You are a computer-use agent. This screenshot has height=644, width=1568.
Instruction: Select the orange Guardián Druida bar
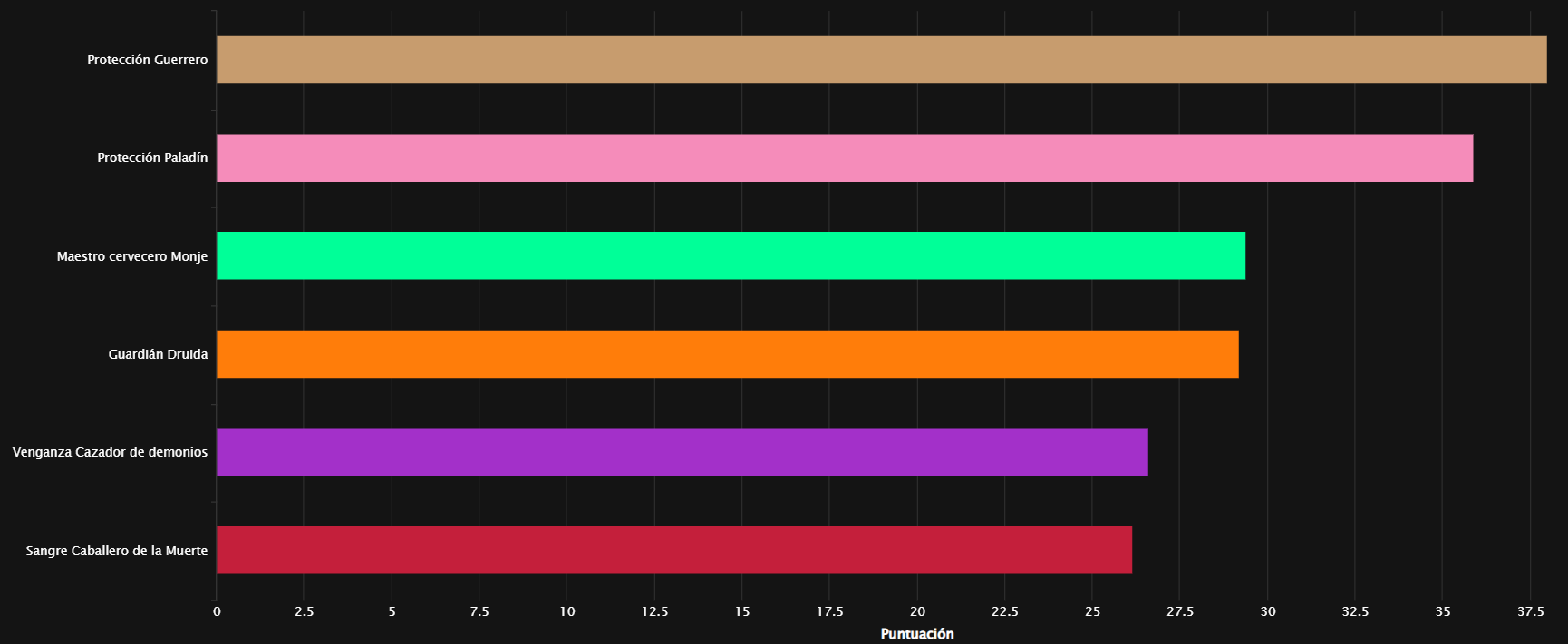coord(727,354)
